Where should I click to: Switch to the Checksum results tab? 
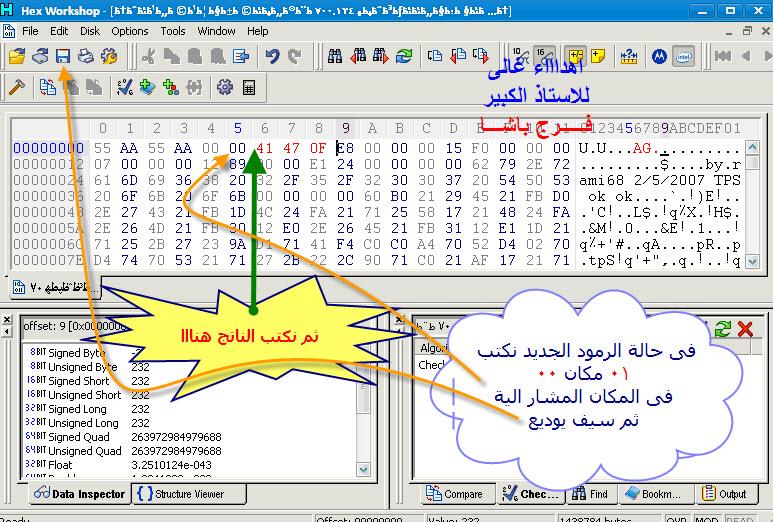point(530,494)
